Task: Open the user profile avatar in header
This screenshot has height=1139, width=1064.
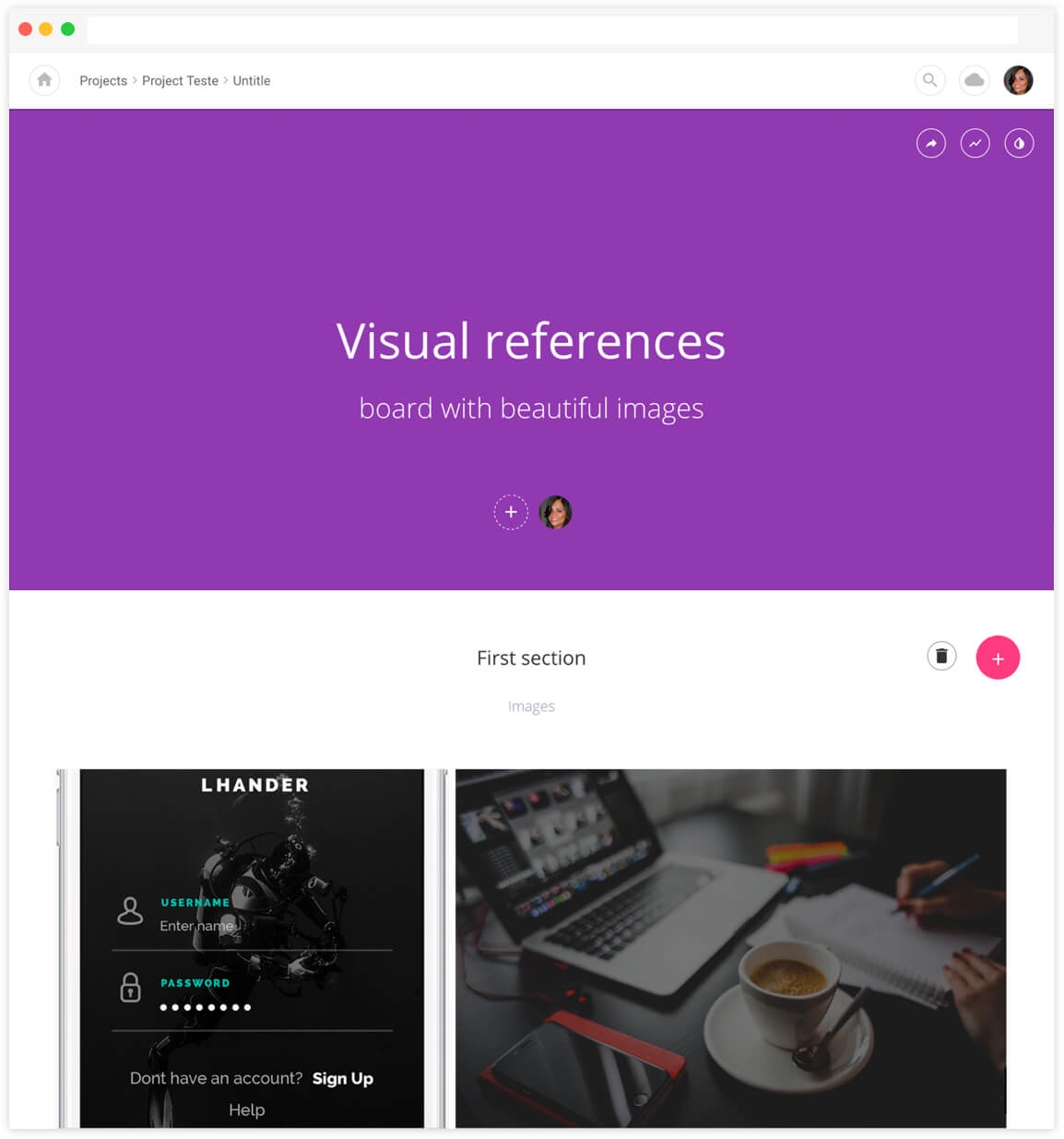Action: pyautogui.click(x=1019, y=80)
